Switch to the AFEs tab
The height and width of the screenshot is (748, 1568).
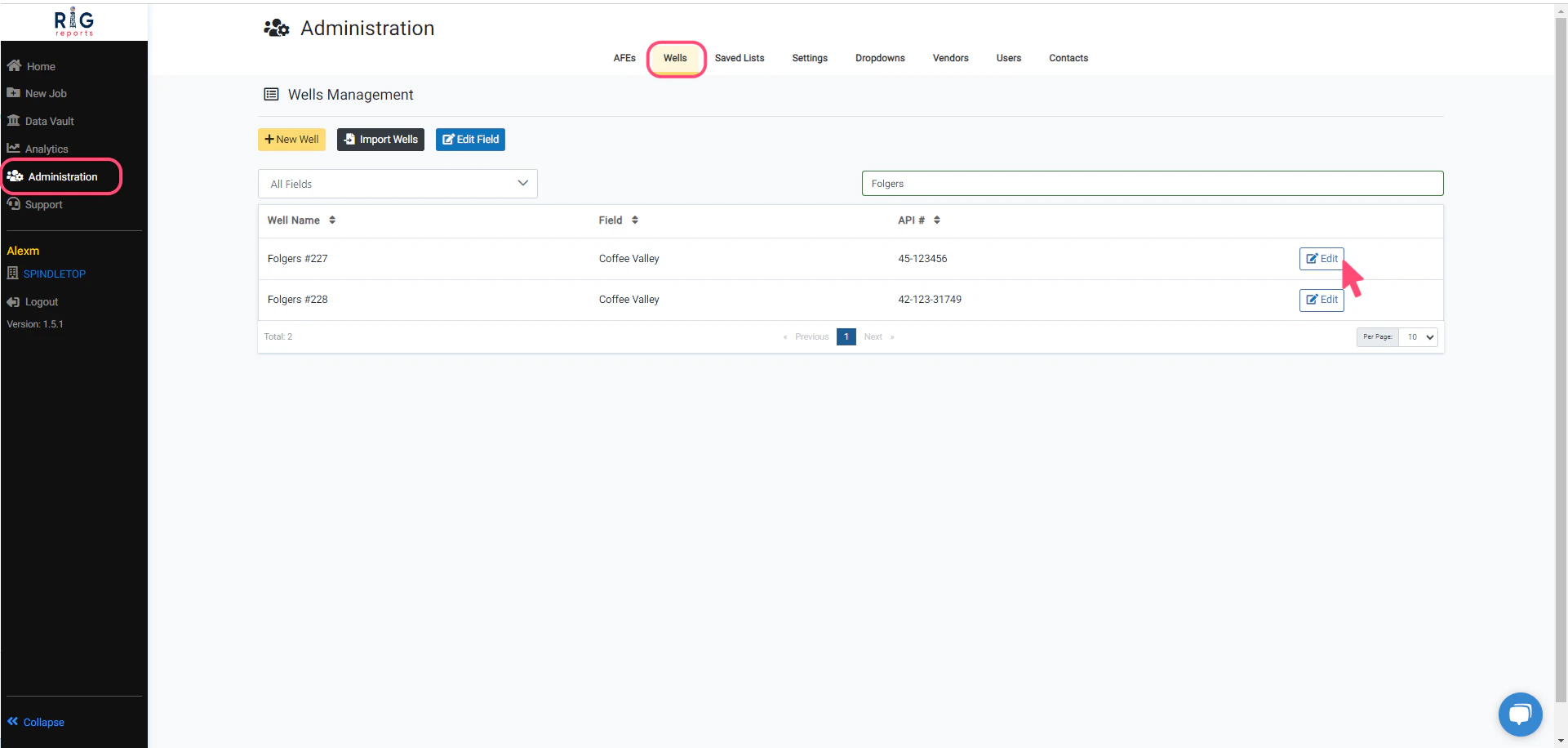624,58
